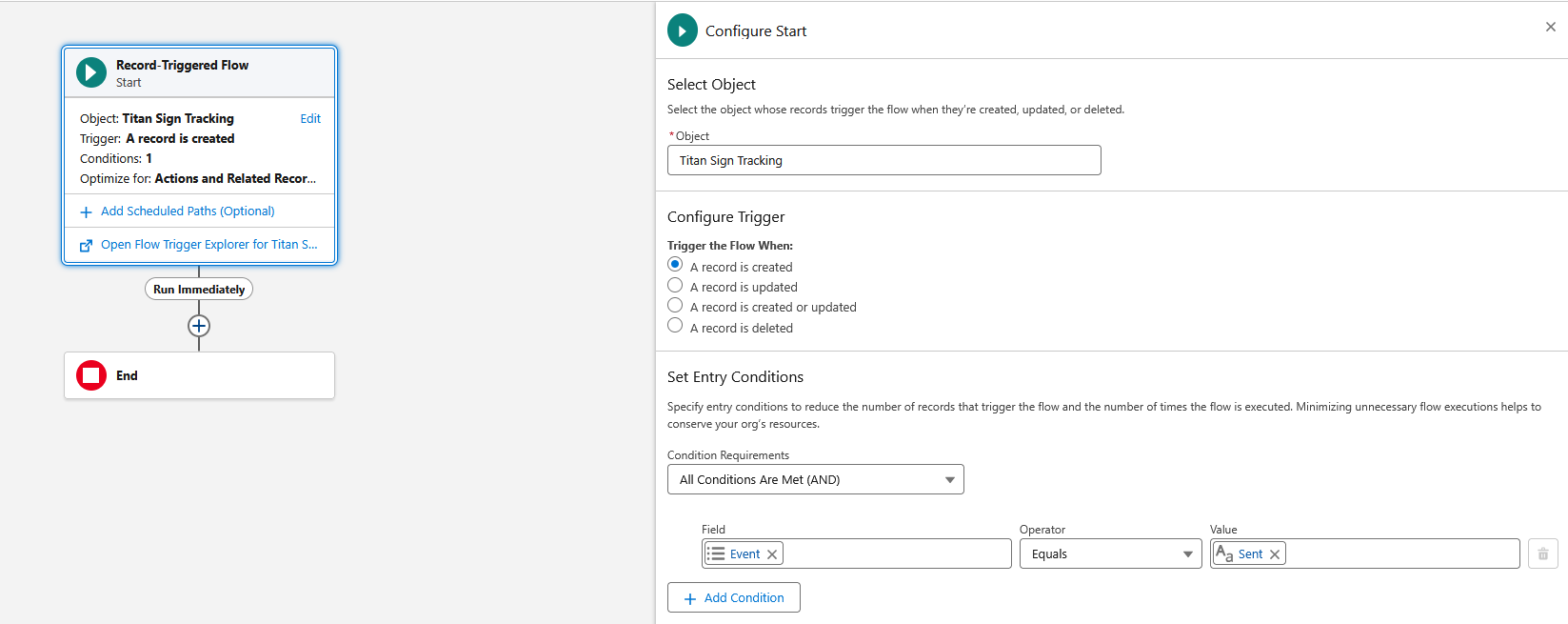Select 'A record is updated' radio
Image resolution: width=1568 pixels, height=624 pixels.
675,285
